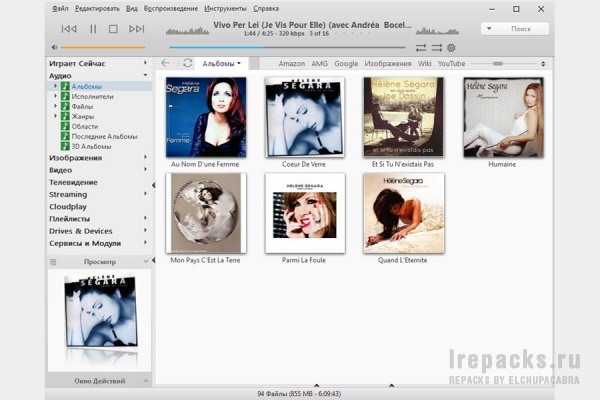Click the Файлы music note icon
The height and width of the screenshot is (400, 600).
[x=65, y=106]
